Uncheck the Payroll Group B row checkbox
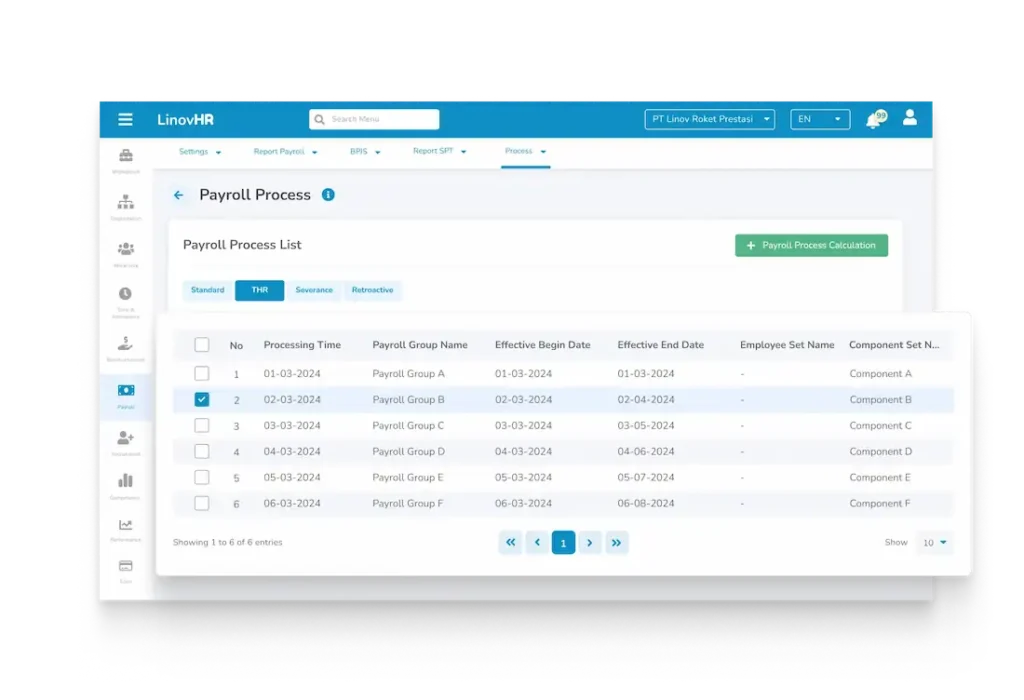 [202, 399]
